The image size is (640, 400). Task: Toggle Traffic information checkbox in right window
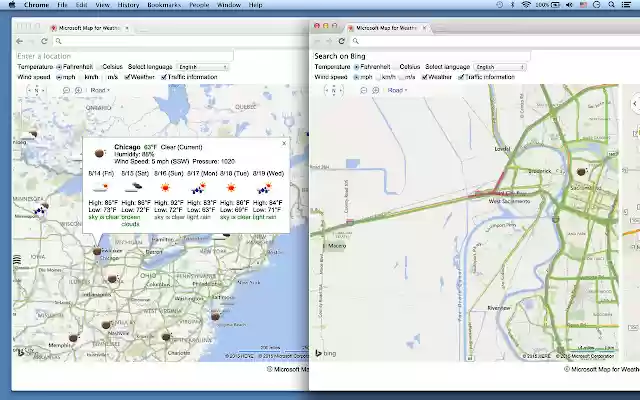(x=461, y=77)
